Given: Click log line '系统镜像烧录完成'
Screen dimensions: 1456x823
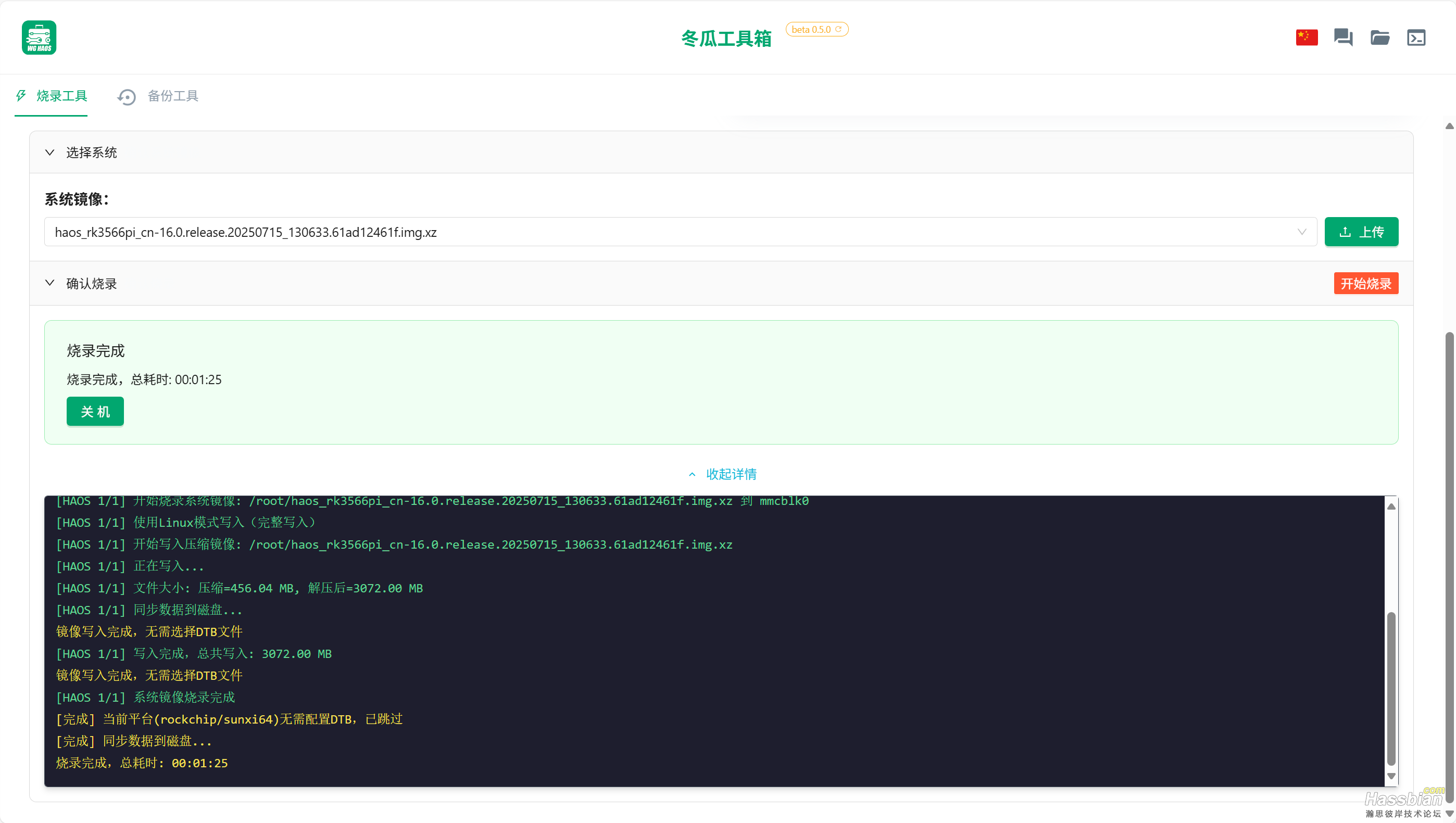Looking at the screenshot, I should [145, 697].
